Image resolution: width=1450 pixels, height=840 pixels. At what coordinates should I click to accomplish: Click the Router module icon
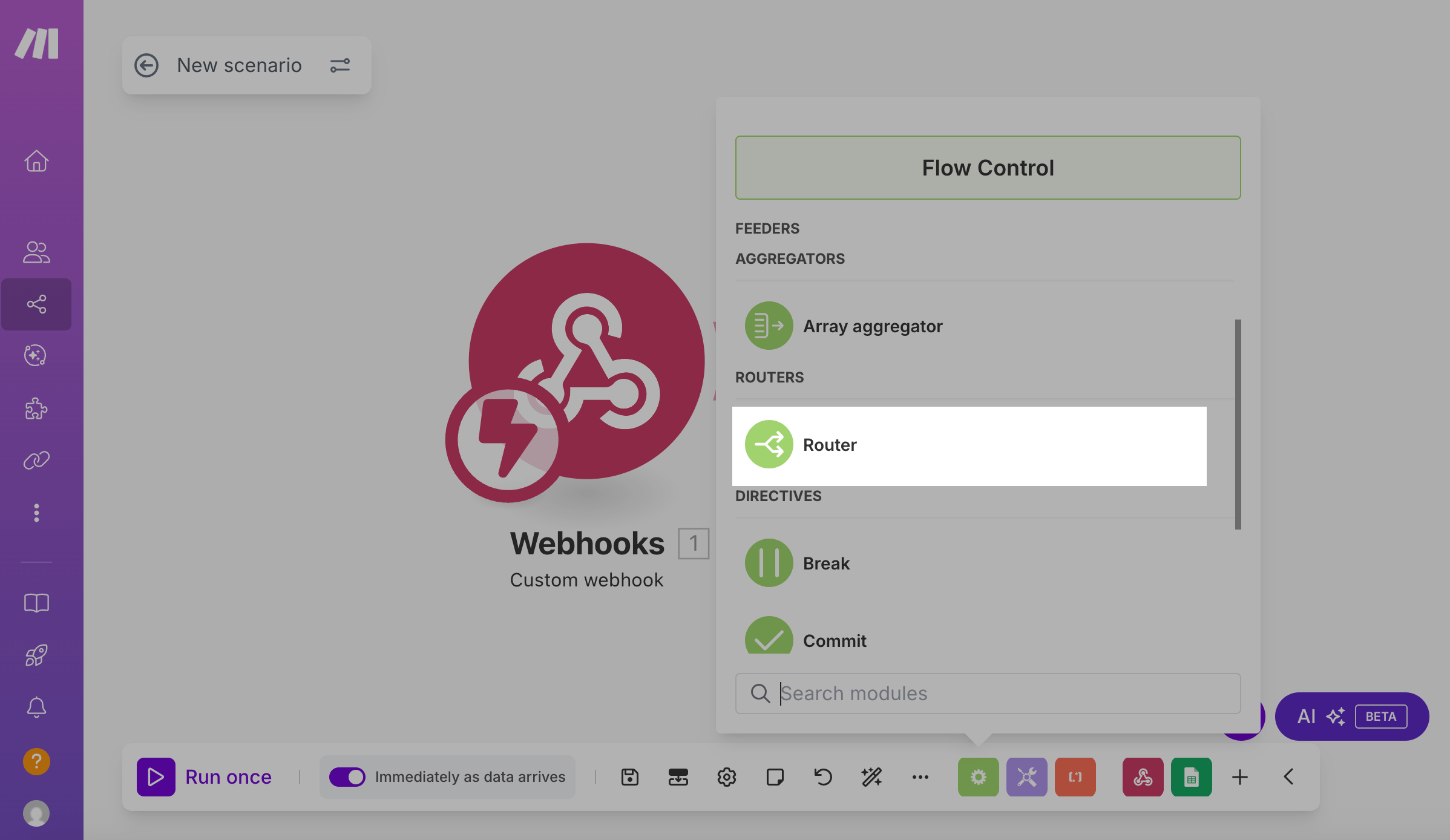pyautogui.click(x=769, y=445)
